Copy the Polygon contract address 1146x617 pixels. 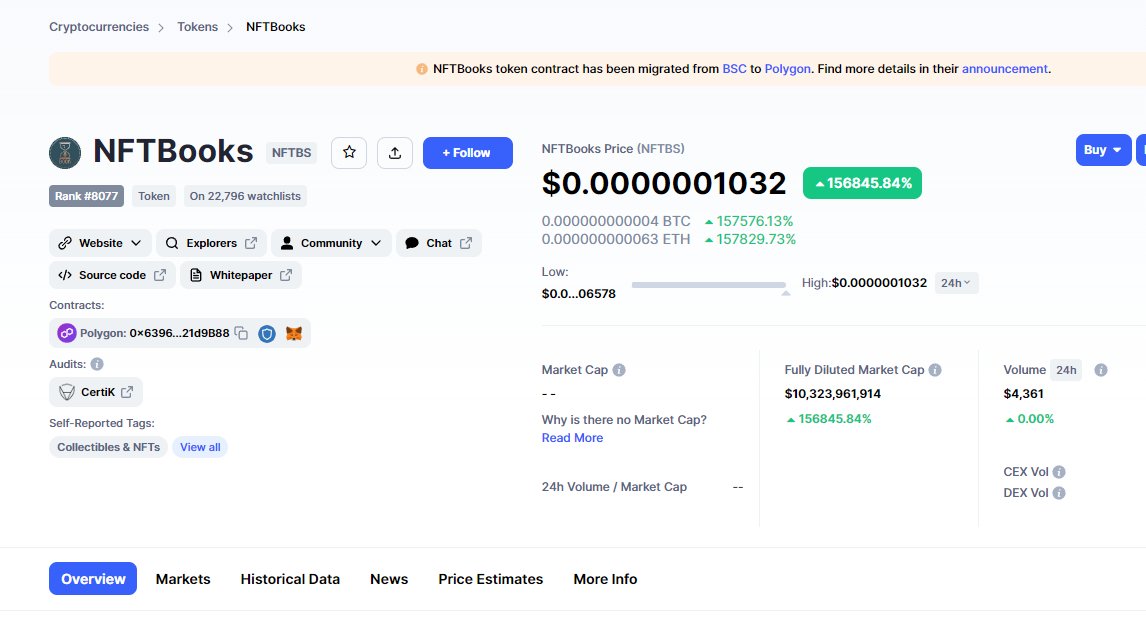coord(241,333)
